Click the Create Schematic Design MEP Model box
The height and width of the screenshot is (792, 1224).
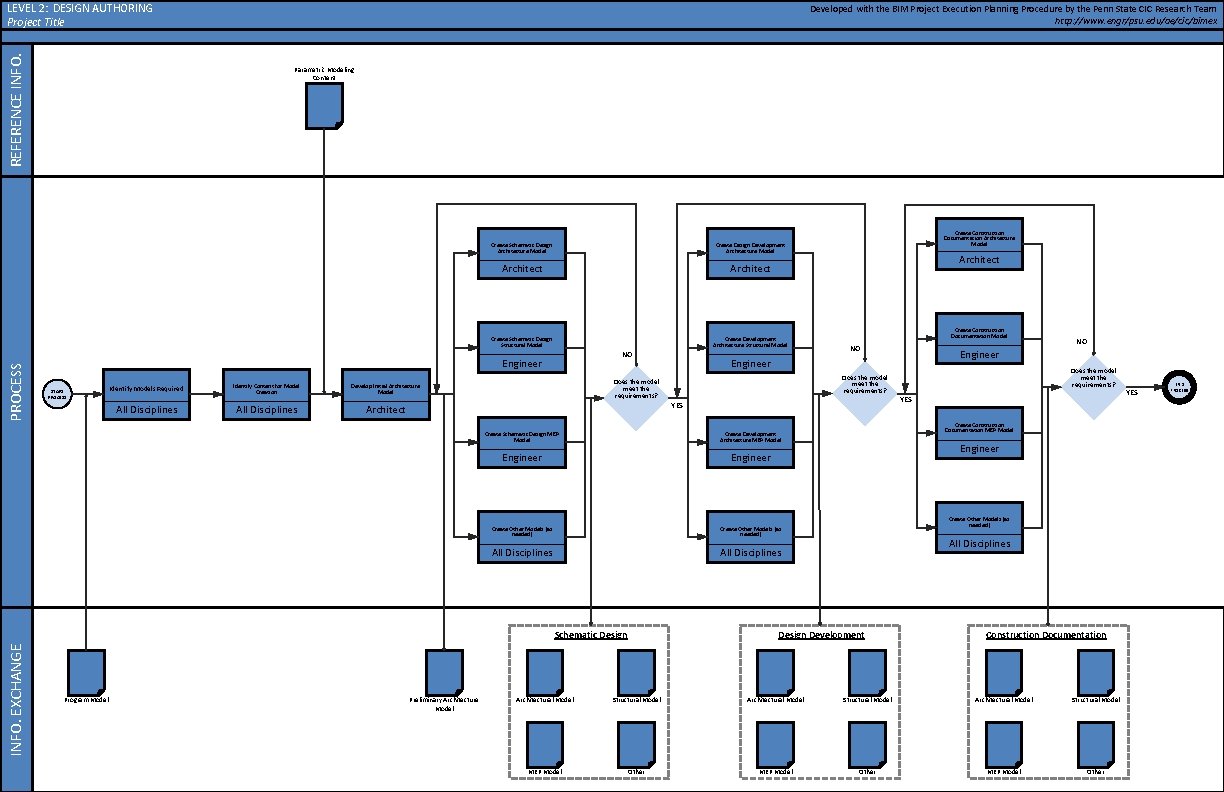tap(522, 443)
